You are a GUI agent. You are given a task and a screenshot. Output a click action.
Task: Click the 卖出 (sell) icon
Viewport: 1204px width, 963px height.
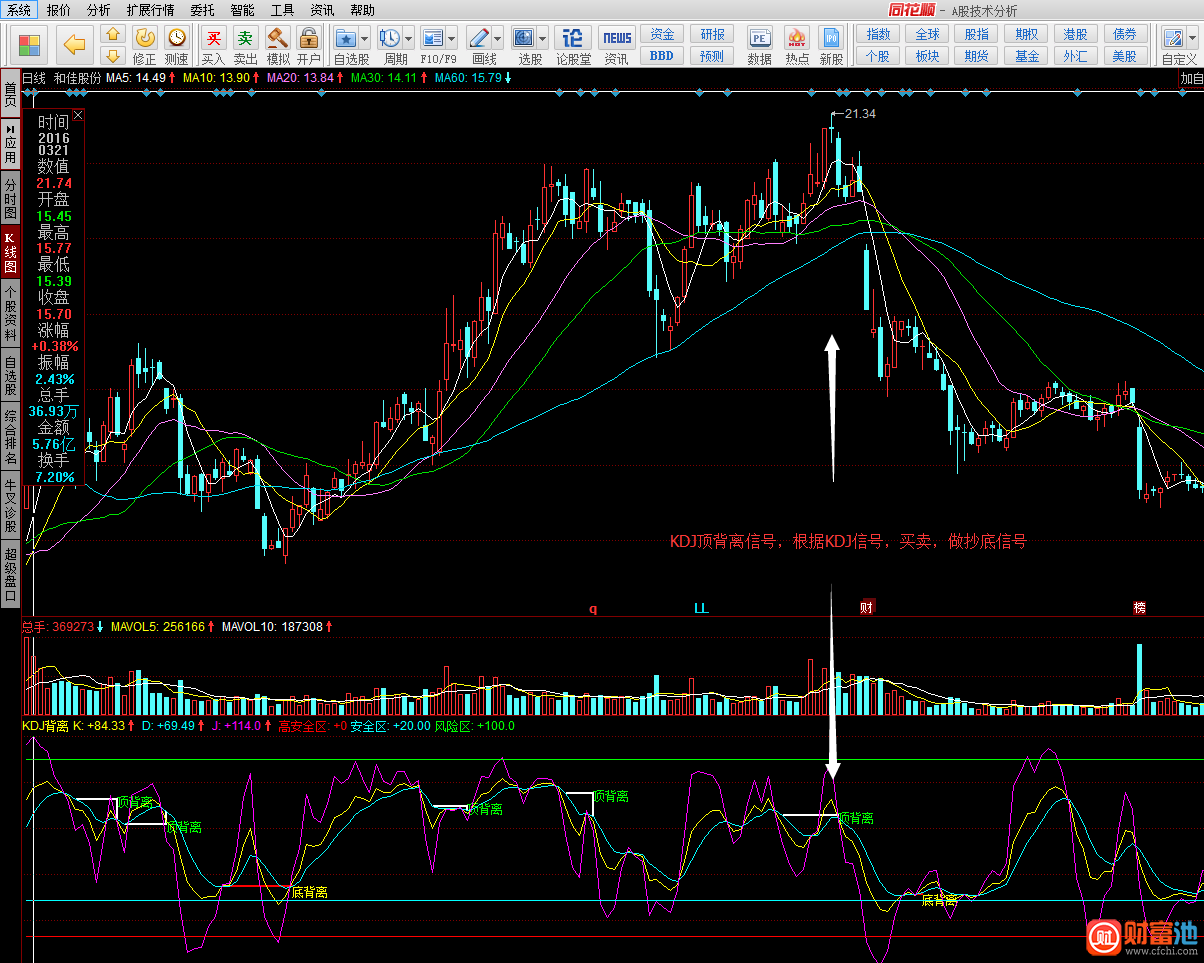[245, 39]
